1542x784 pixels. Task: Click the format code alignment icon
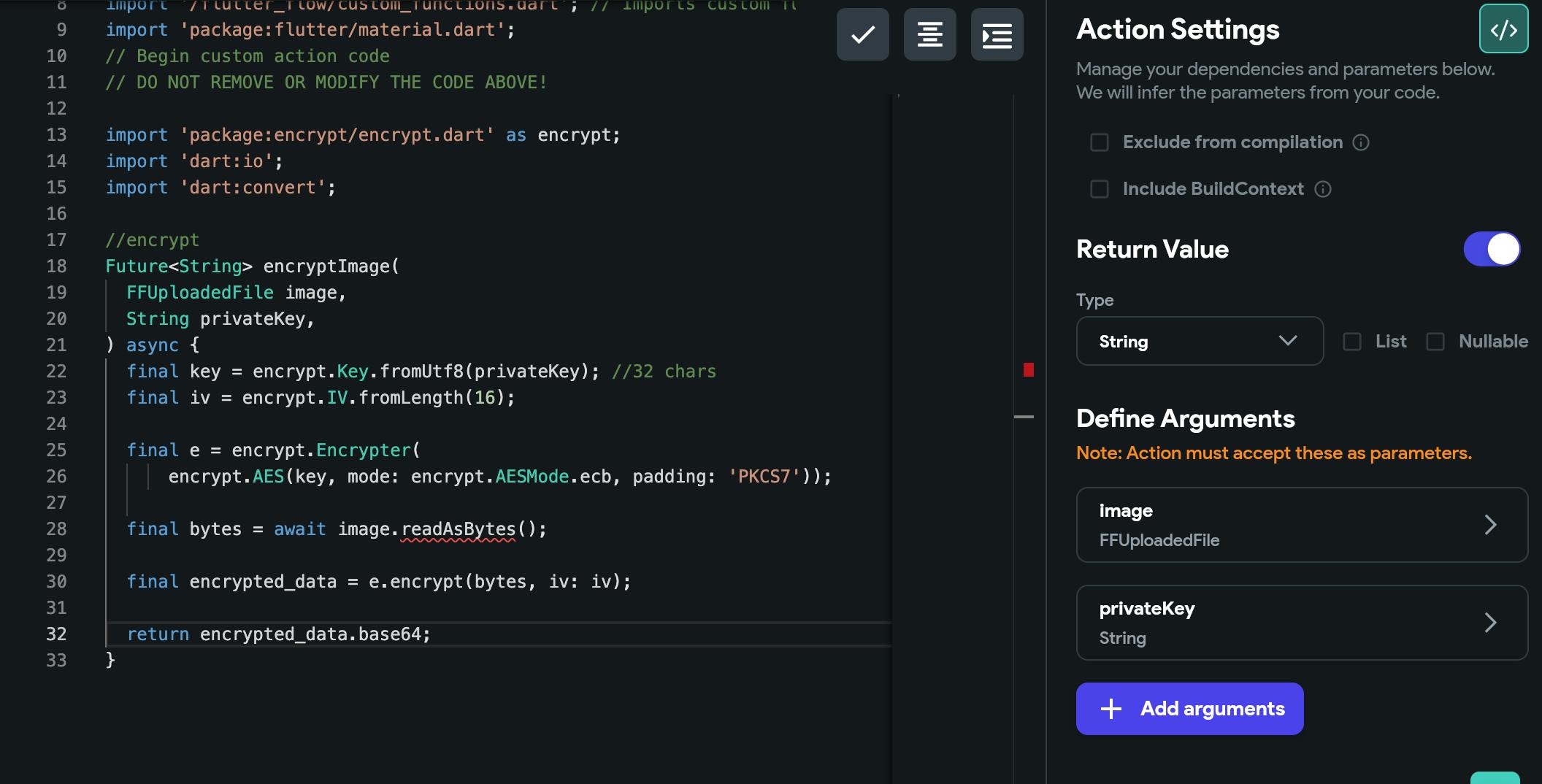coord(929,34)
